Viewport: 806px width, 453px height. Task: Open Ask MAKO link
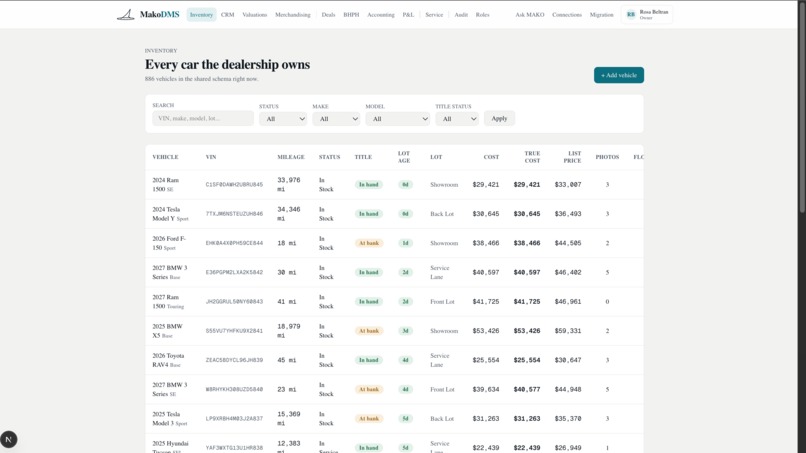coord(530,15)
